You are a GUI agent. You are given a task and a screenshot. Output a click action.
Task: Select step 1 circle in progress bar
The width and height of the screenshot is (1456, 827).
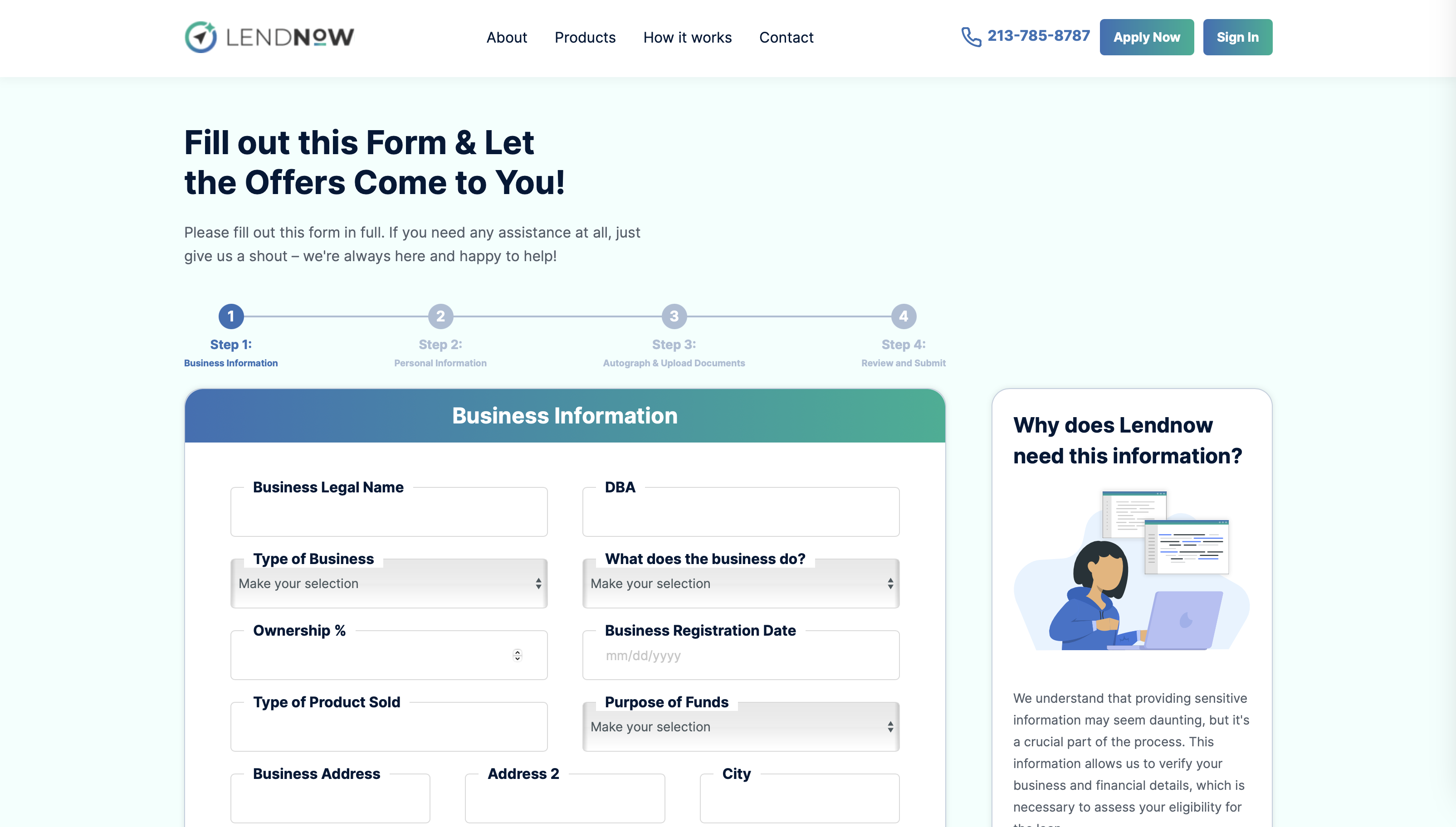pyautogui.click(x=230, y=316)
